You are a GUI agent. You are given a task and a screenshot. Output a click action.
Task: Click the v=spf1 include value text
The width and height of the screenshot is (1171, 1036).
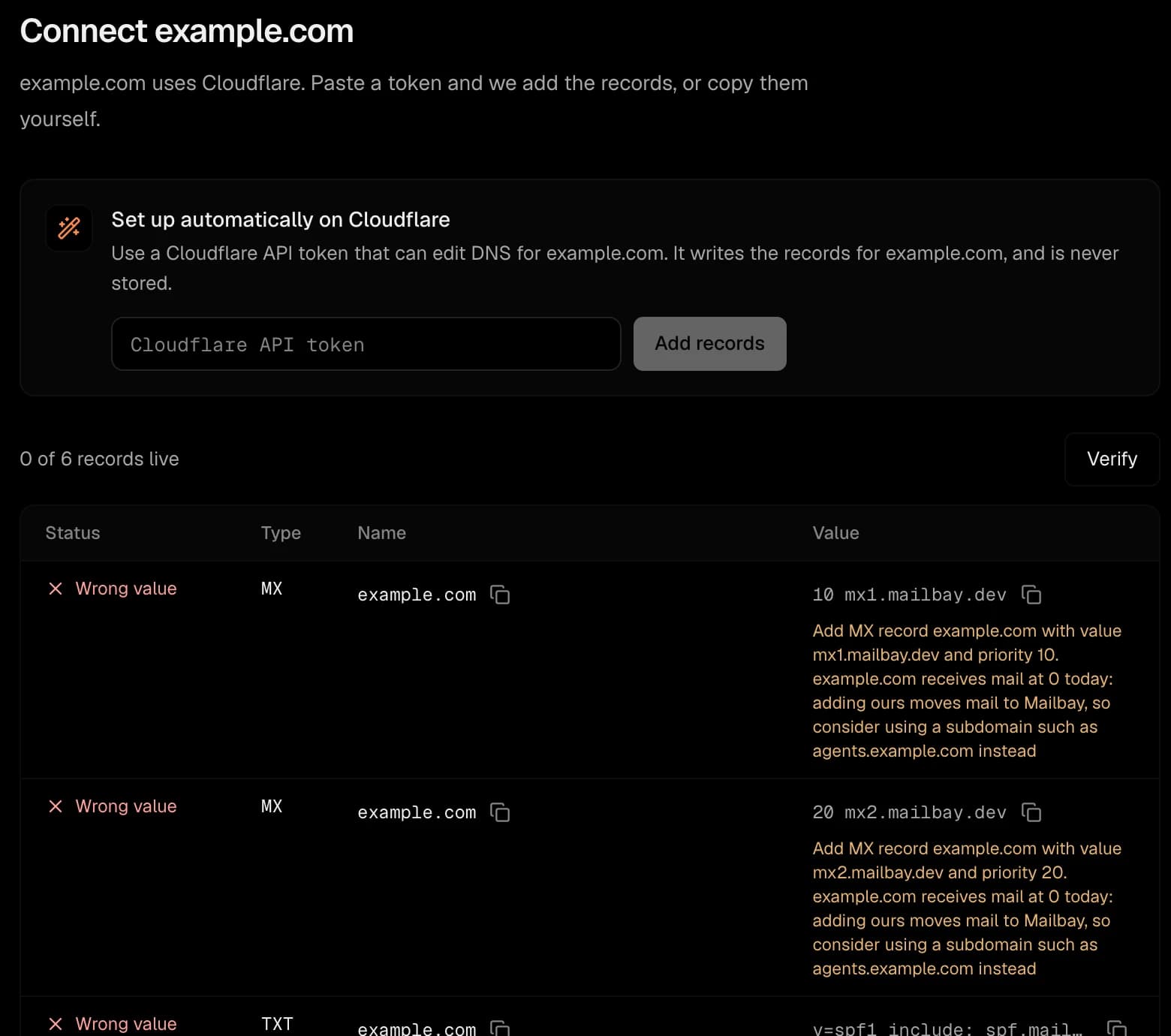pyautogui.click(x=947, y=1028)
